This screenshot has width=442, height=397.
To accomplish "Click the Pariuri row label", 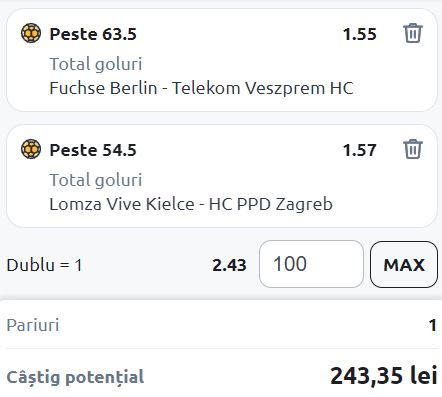I will 33,325.
